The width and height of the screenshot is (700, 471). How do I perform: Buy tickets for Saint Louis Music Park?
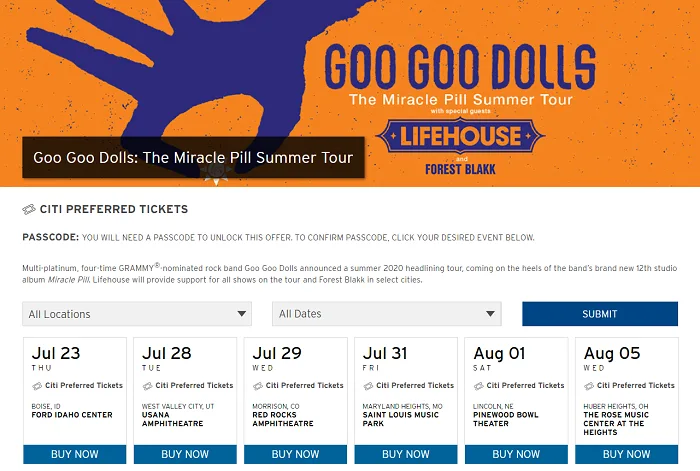point(406,454)
